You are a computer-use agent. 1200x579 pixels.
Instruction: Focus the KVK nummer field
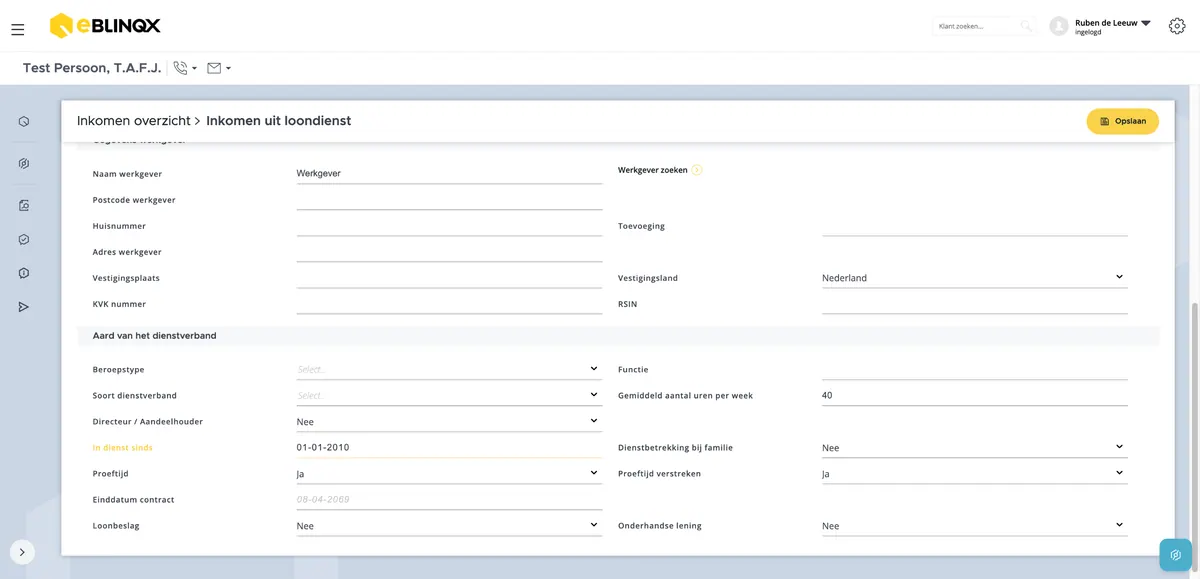450,303
